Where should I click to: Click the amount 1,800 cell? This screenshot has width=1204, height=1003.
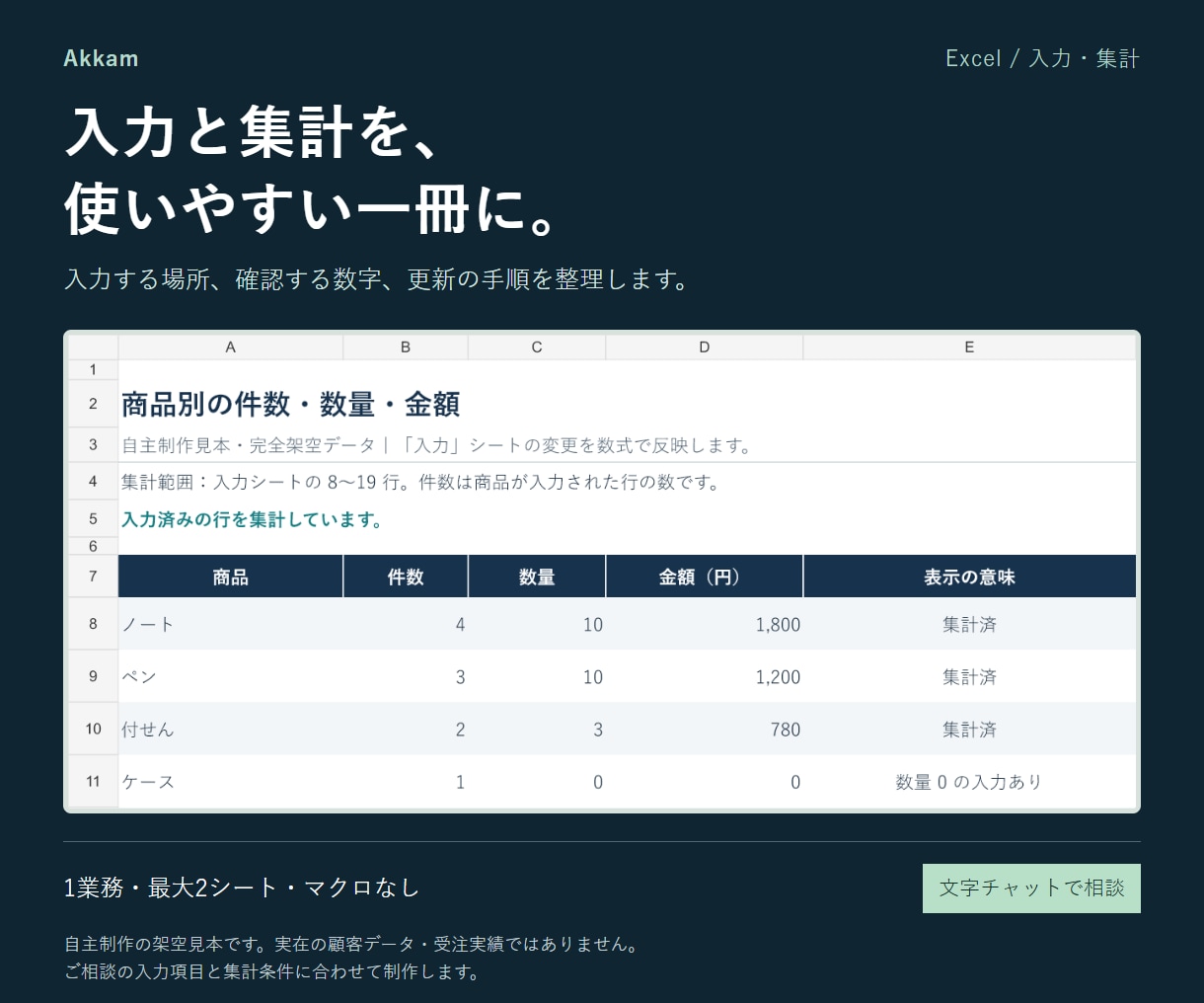point(705,624)
